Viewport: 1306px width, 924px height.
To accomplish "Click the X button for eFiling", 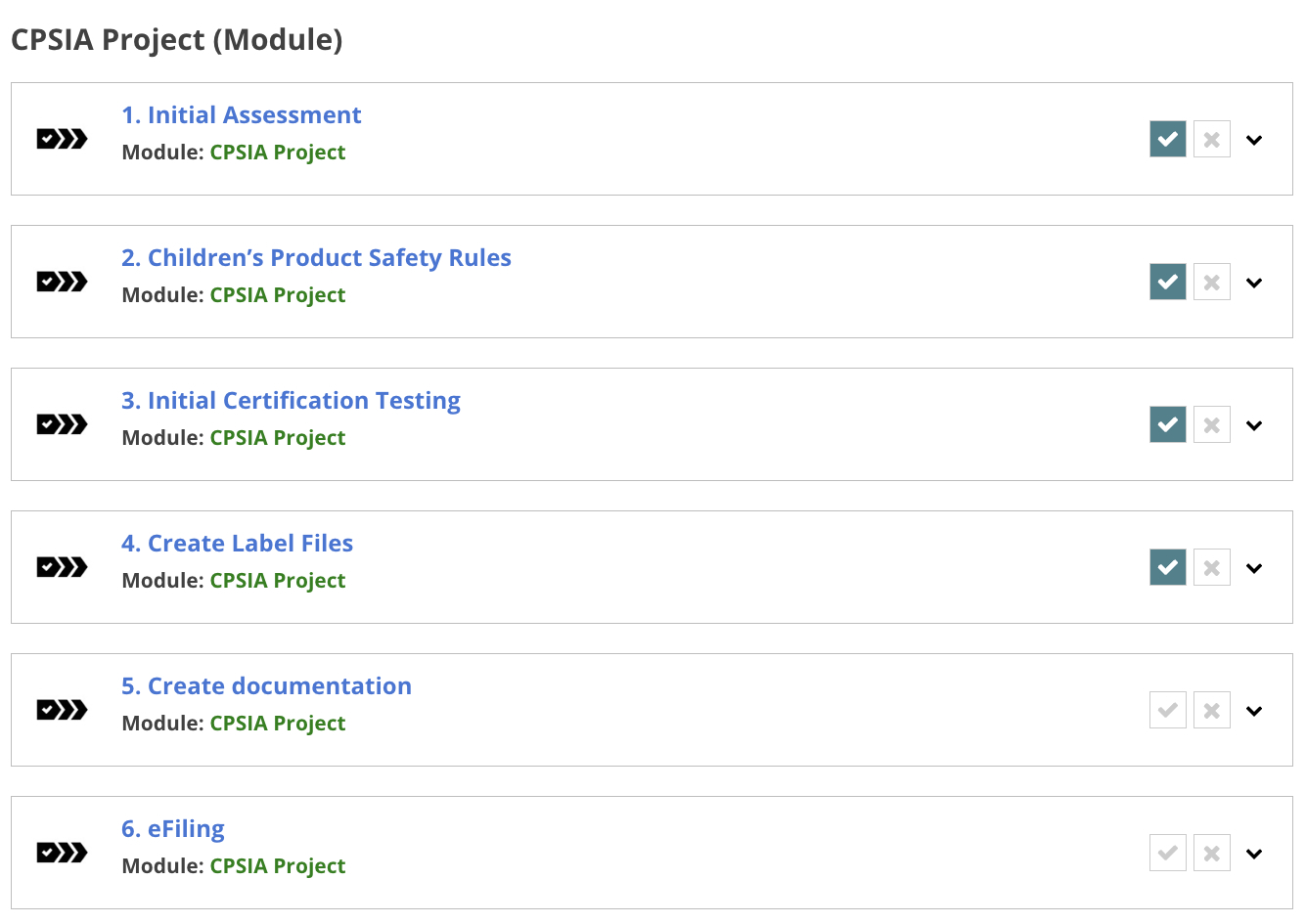I will [x=1212, y=853].
